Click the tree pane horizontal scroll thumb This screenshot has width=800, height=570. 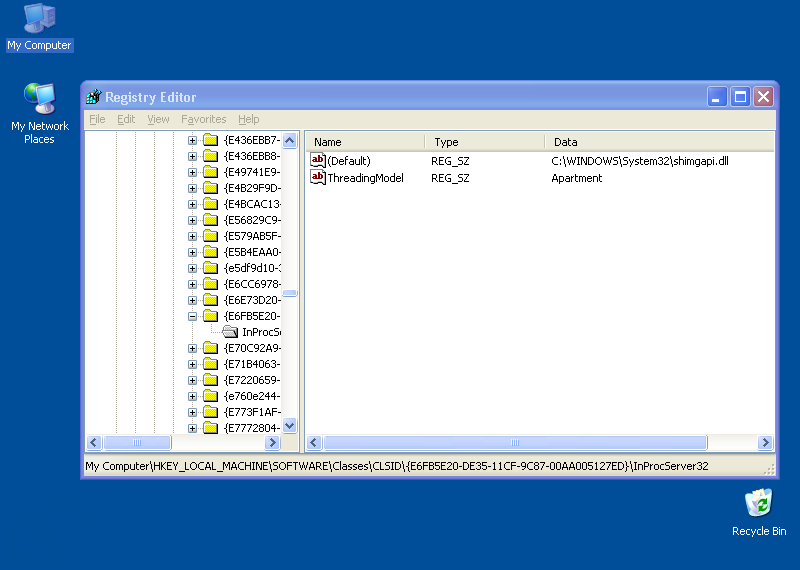pyautogui.click(x=137, y=442)
